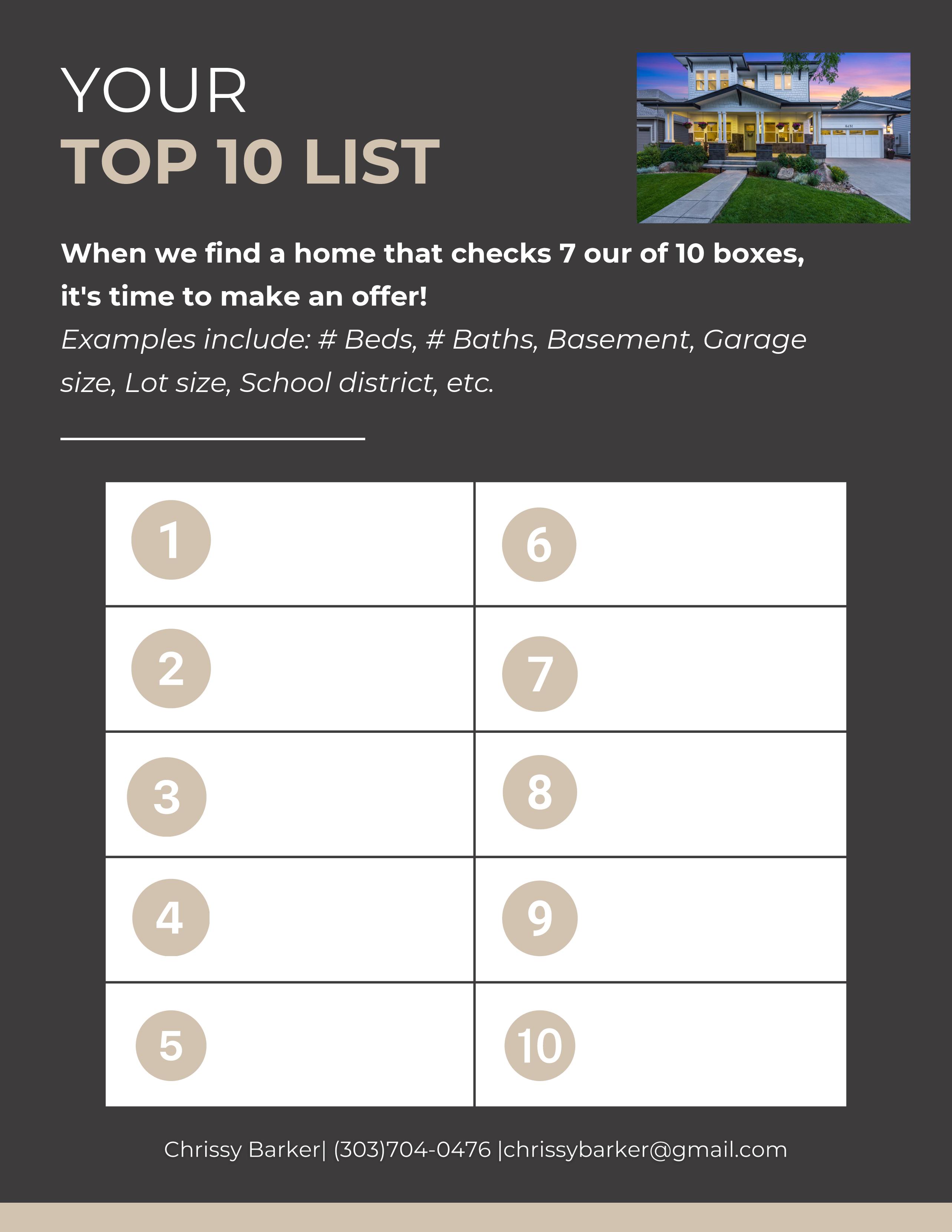The image size is (952, 1232).
Task: Click the number 6 circle badge
Action: tap(539, 544)
